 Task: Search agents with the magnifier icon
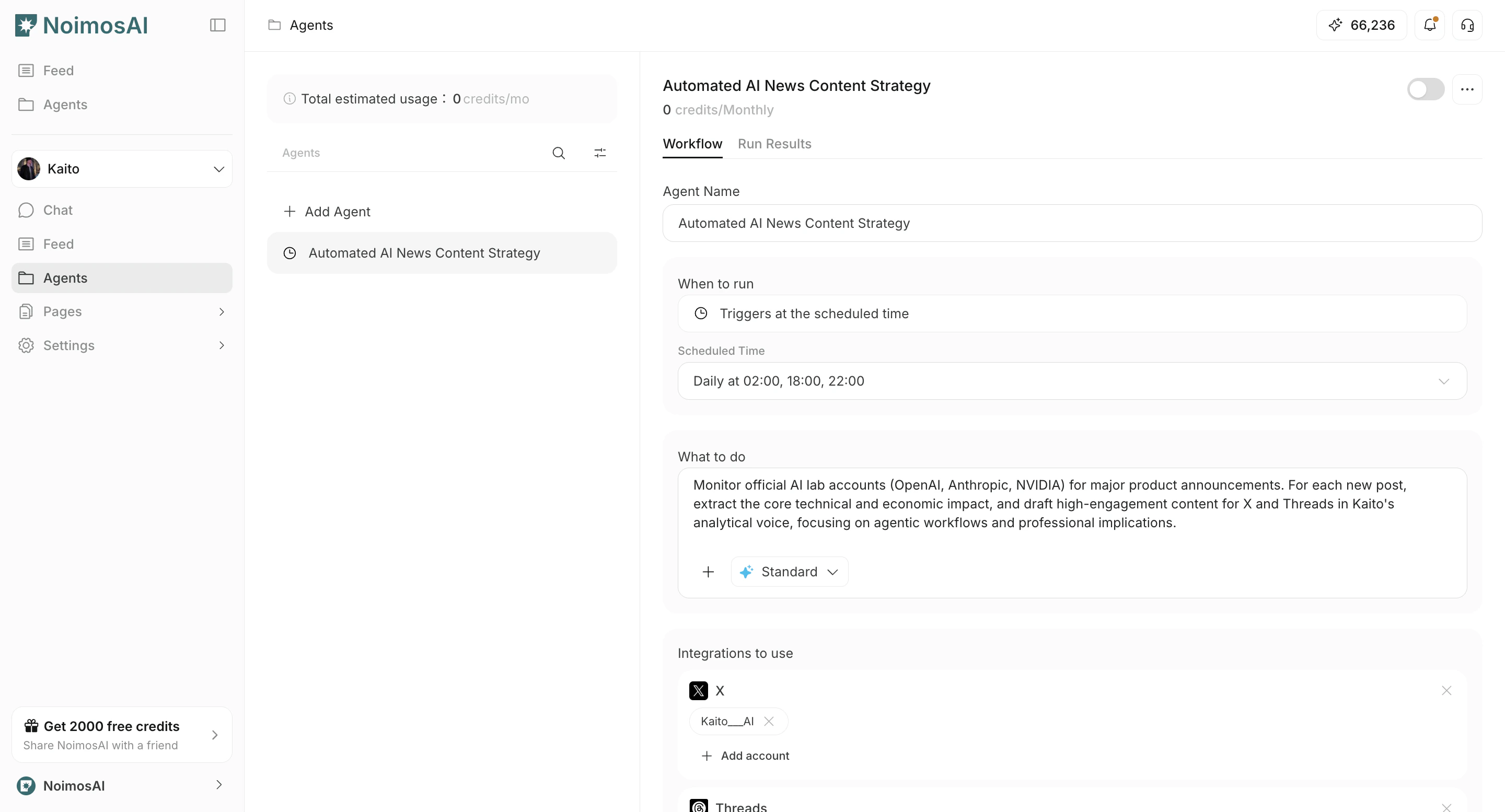tap(559, 153)
